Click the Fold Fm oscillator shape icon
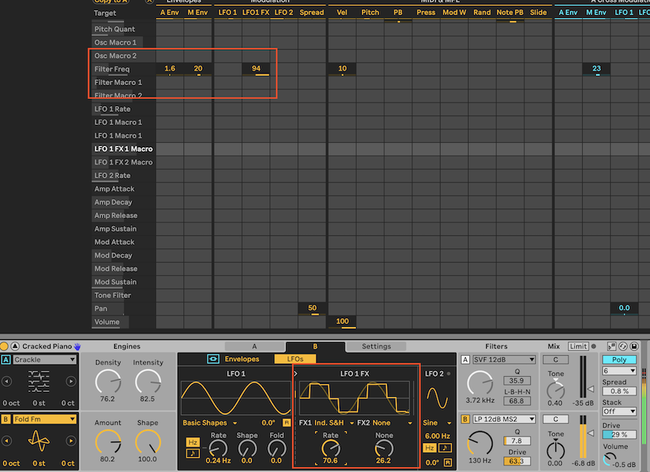This screenshot has height=472, width=650. 39,441
